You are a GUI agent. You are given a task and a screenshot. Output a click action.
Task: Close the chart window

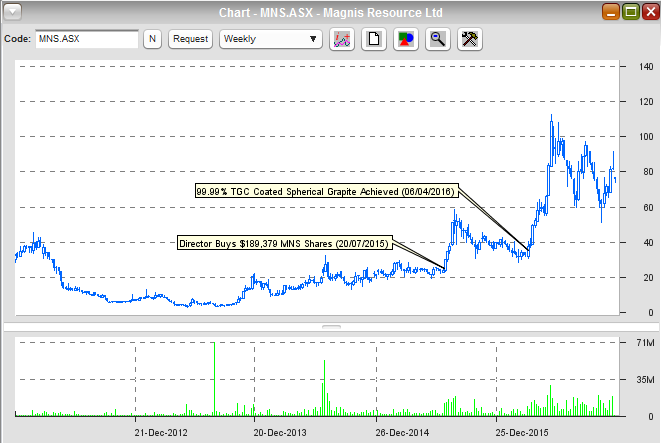(650, 11)
